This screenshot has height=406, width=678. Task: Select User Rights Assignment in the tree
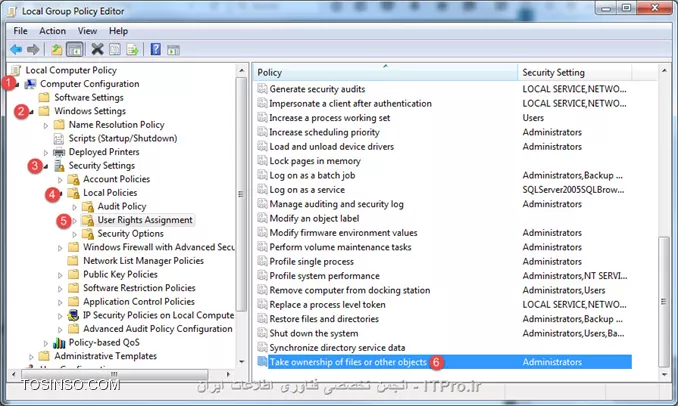145,220
